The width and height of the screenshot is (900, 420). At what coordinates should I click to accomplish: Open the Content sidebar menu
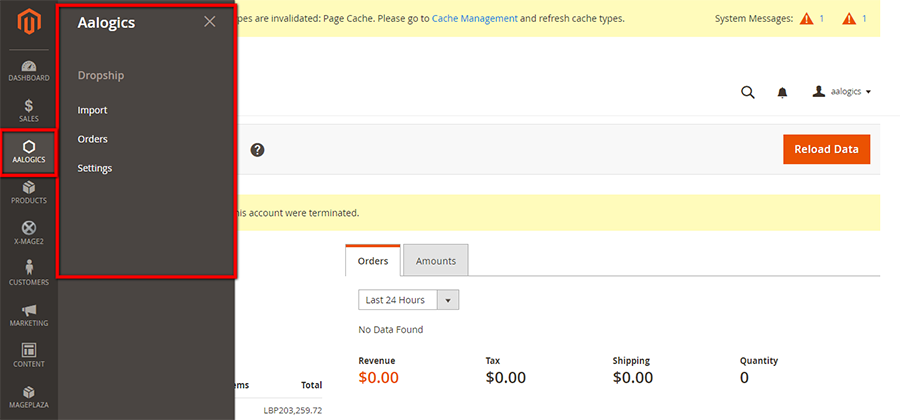pyautogui.click(x=29, y=356)
